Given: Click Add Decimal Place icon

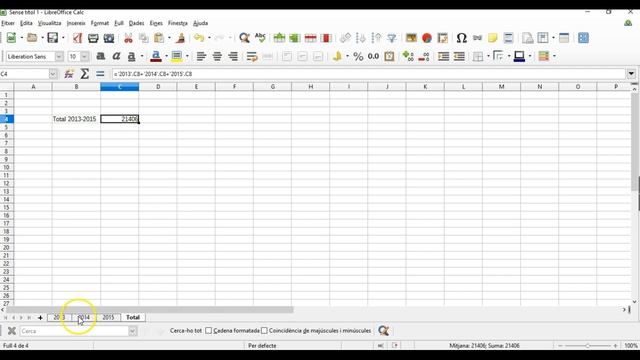Looking at the screenshot, I should (x=408, y=56).
